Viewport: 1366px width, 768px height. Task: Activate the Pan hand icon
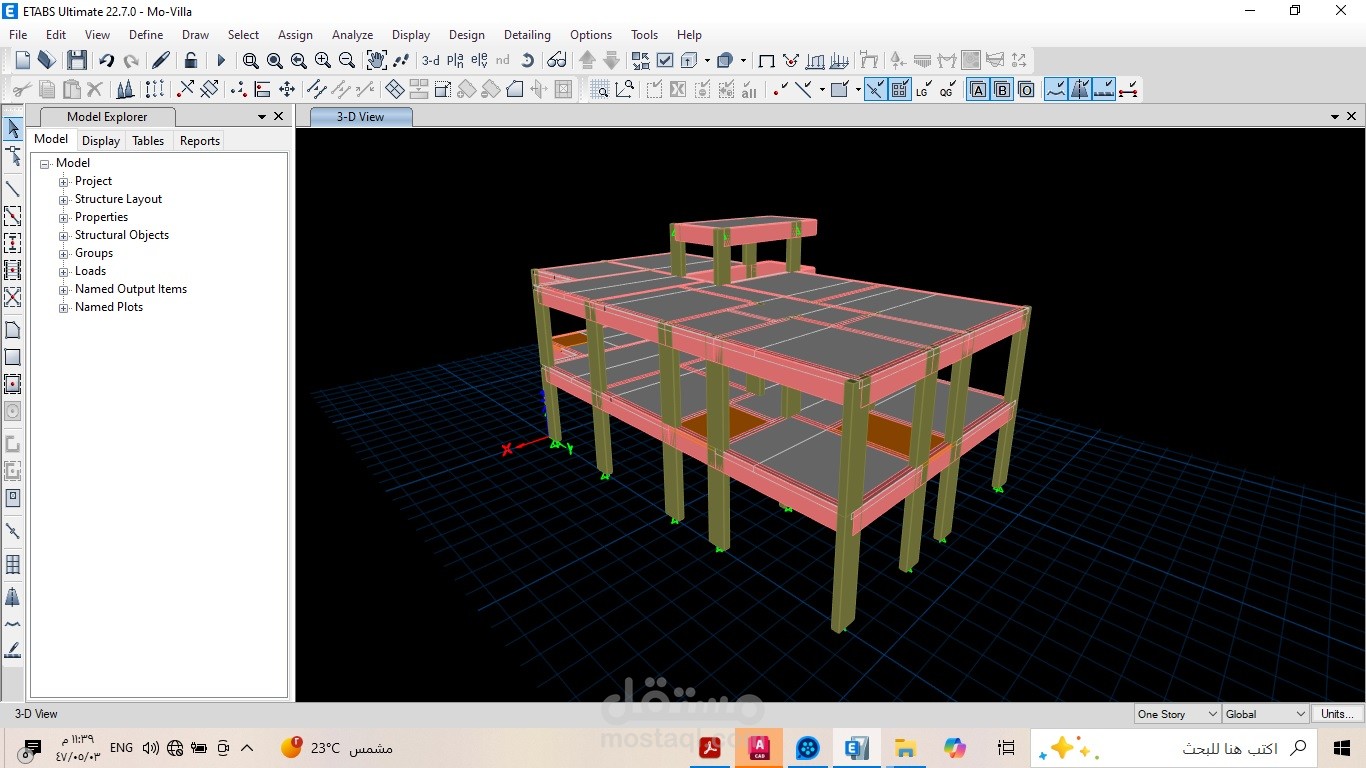[x=376, y=61]
